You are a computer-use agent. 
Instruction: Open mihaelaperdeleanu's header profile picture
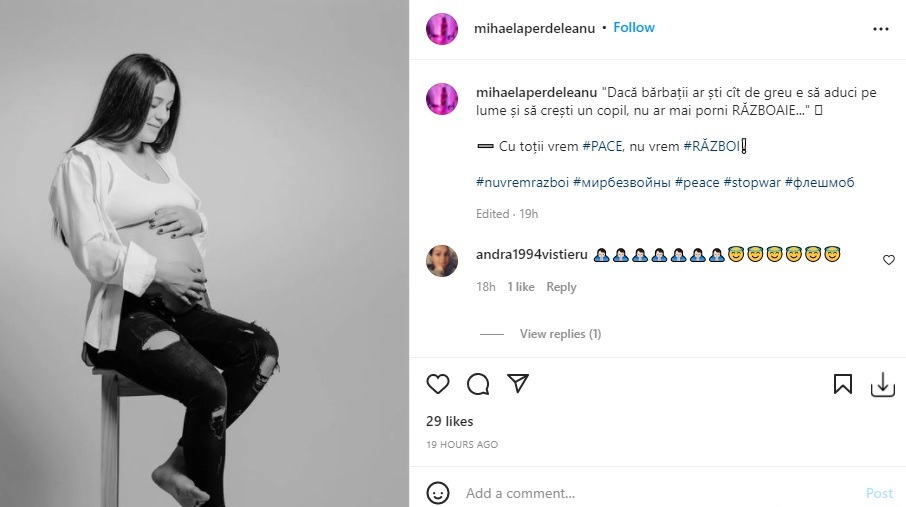(x=442, y=29)
